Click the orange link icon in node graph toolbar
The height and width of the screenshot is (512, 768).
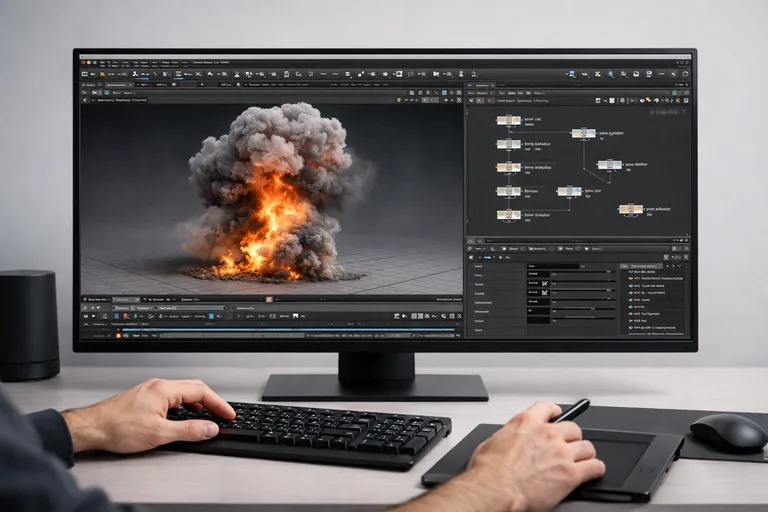point(648,99)
